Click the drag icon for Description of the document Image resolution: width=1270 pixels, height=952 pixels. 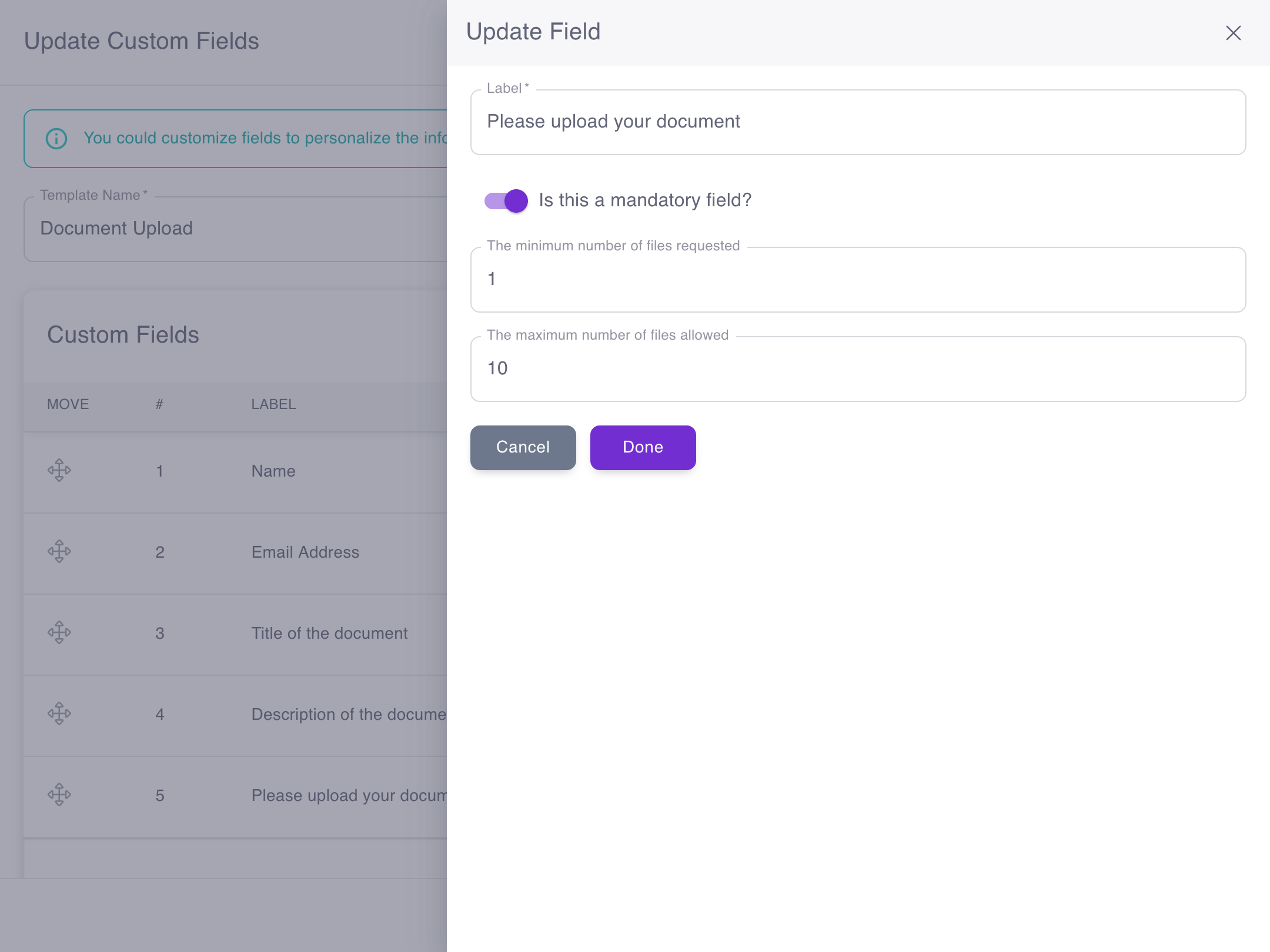point(59,714)
